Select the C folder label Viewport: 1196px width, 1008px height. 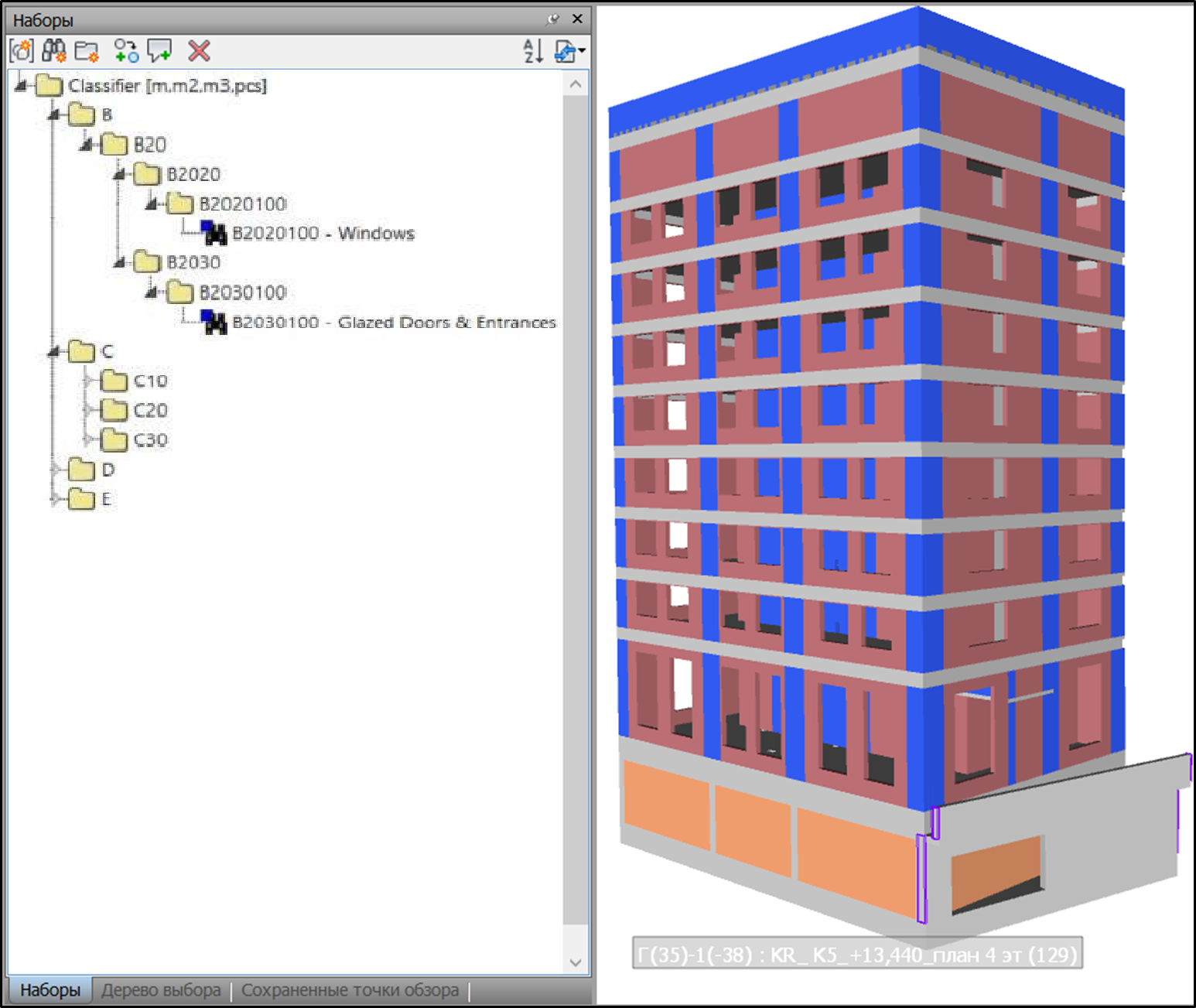107,351
